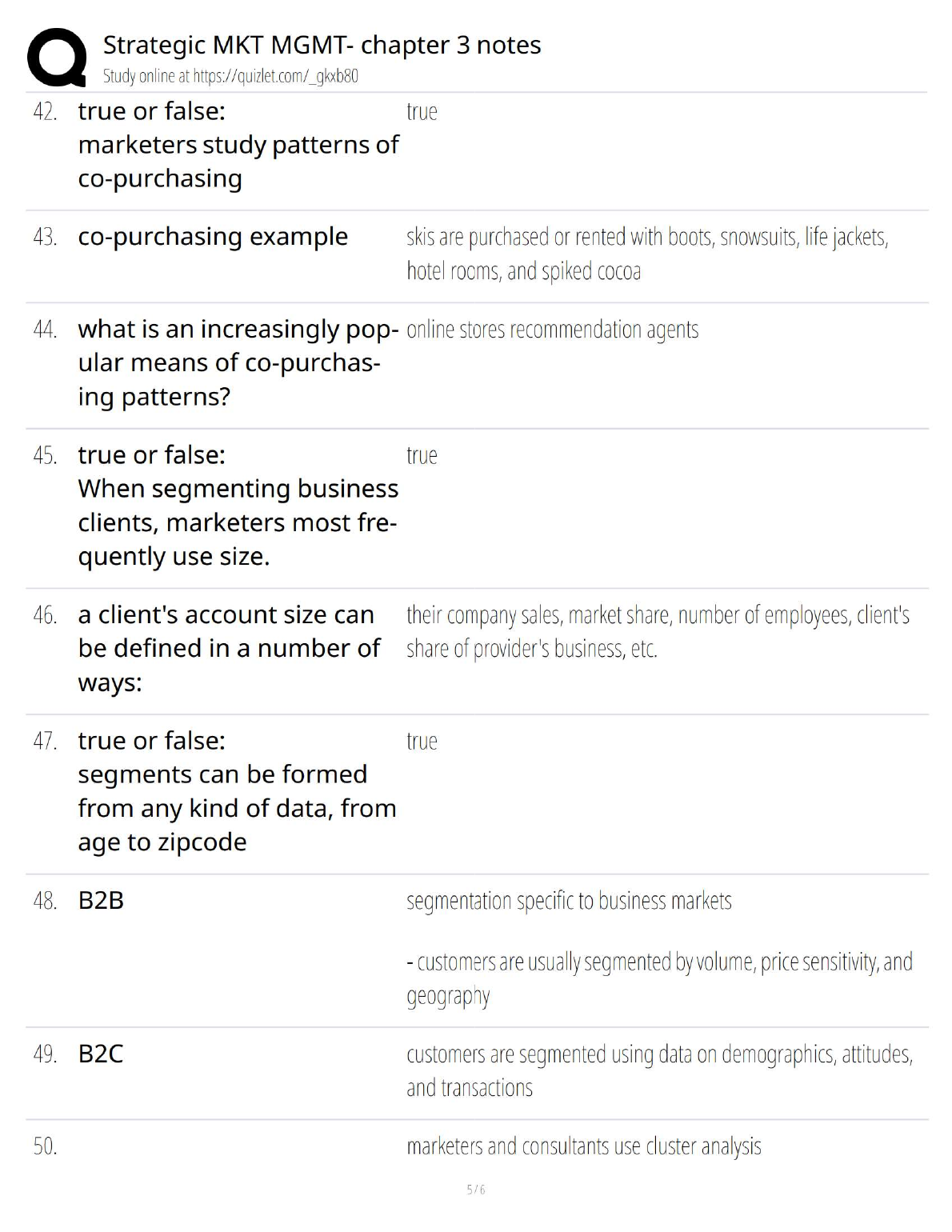Viewport: 952px width, 1232px height.
Task: Click the company sales, market share definition
Action: click(658, 631)
